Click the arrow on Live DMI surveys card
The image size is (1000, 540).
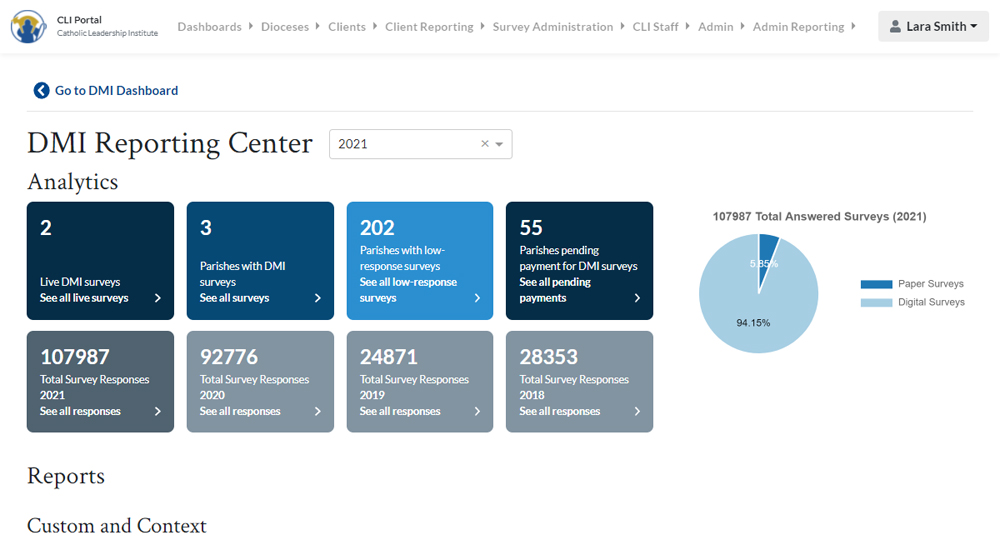(158, 298)
